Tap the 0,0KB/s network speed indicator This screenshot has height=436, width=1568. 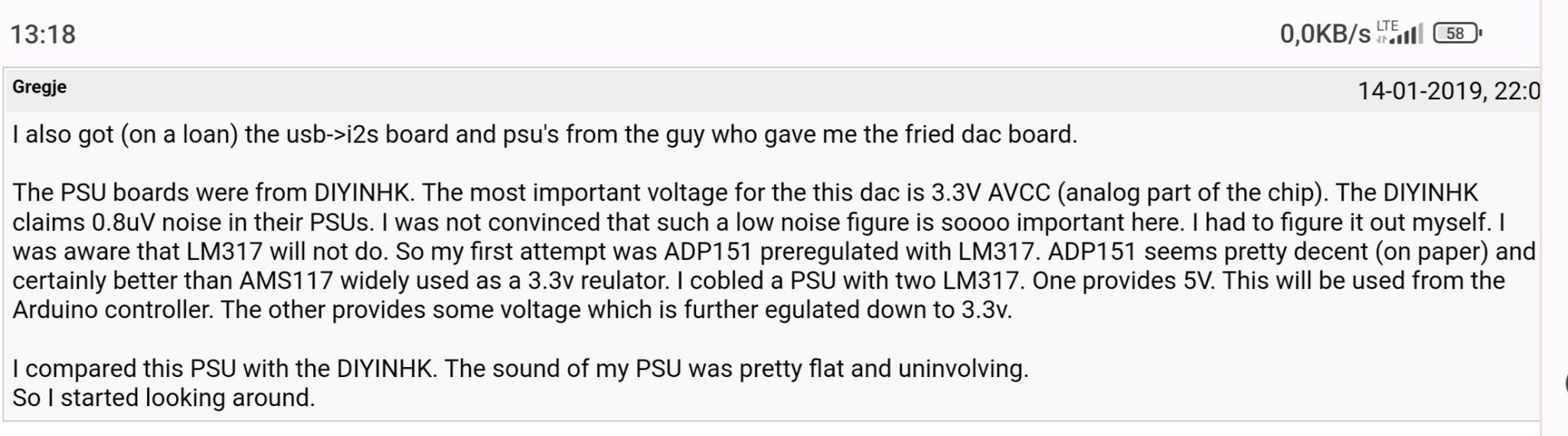click(1325, 34)
